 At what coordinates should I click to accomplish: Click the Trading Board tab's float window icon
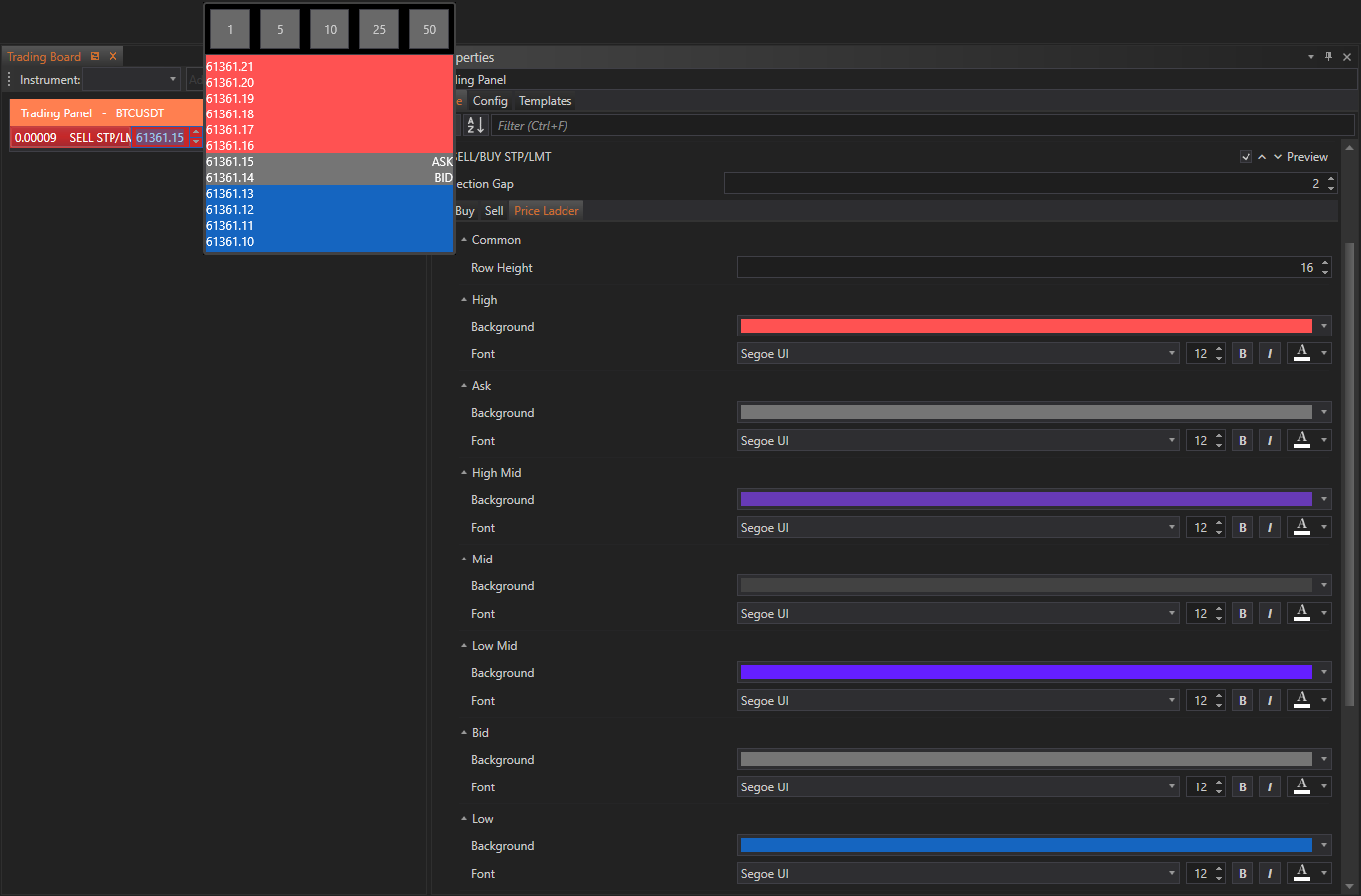point(95,57)
